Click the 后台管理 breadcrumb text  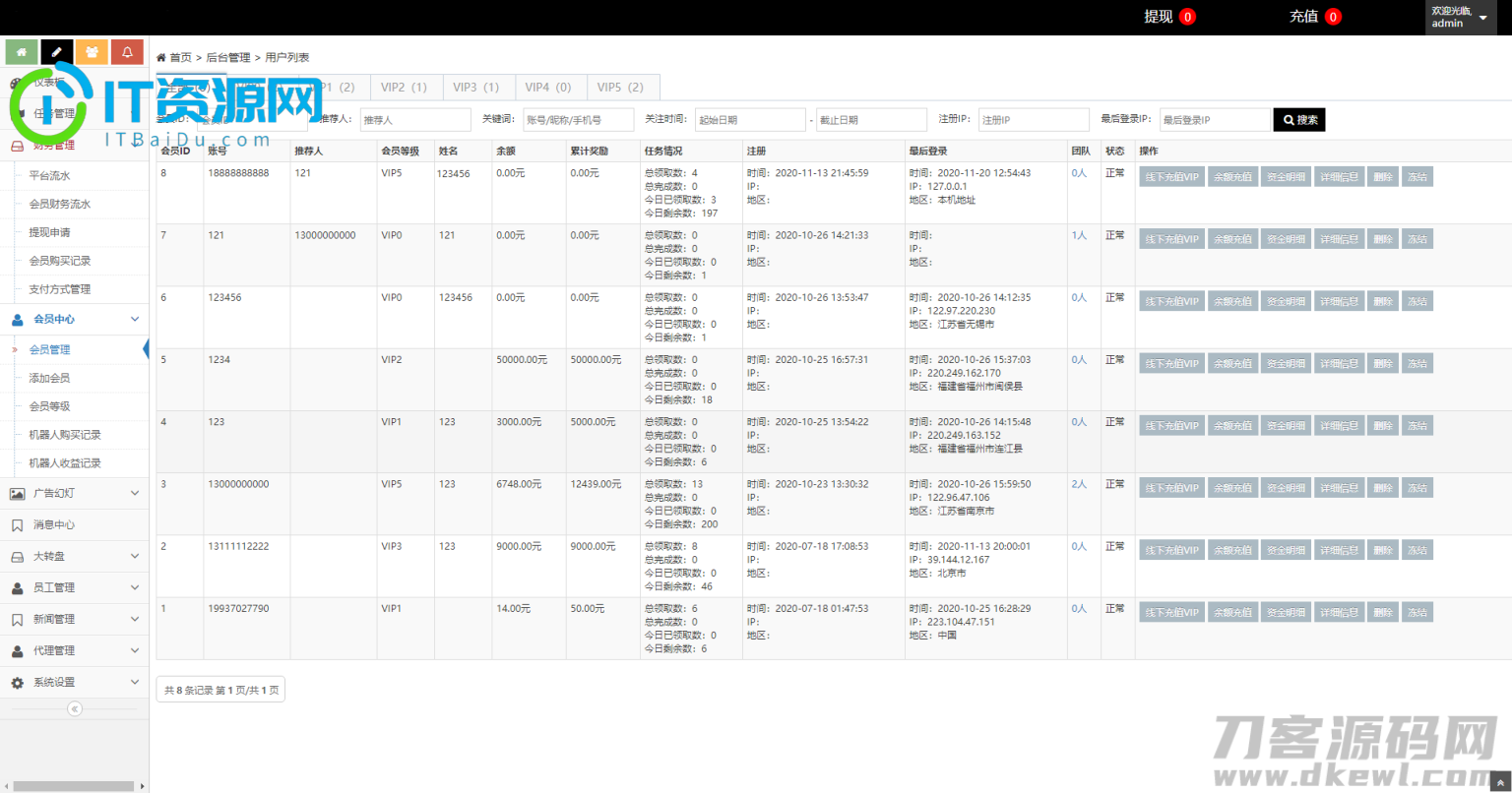pyautogui.click(x=228, y=58)
